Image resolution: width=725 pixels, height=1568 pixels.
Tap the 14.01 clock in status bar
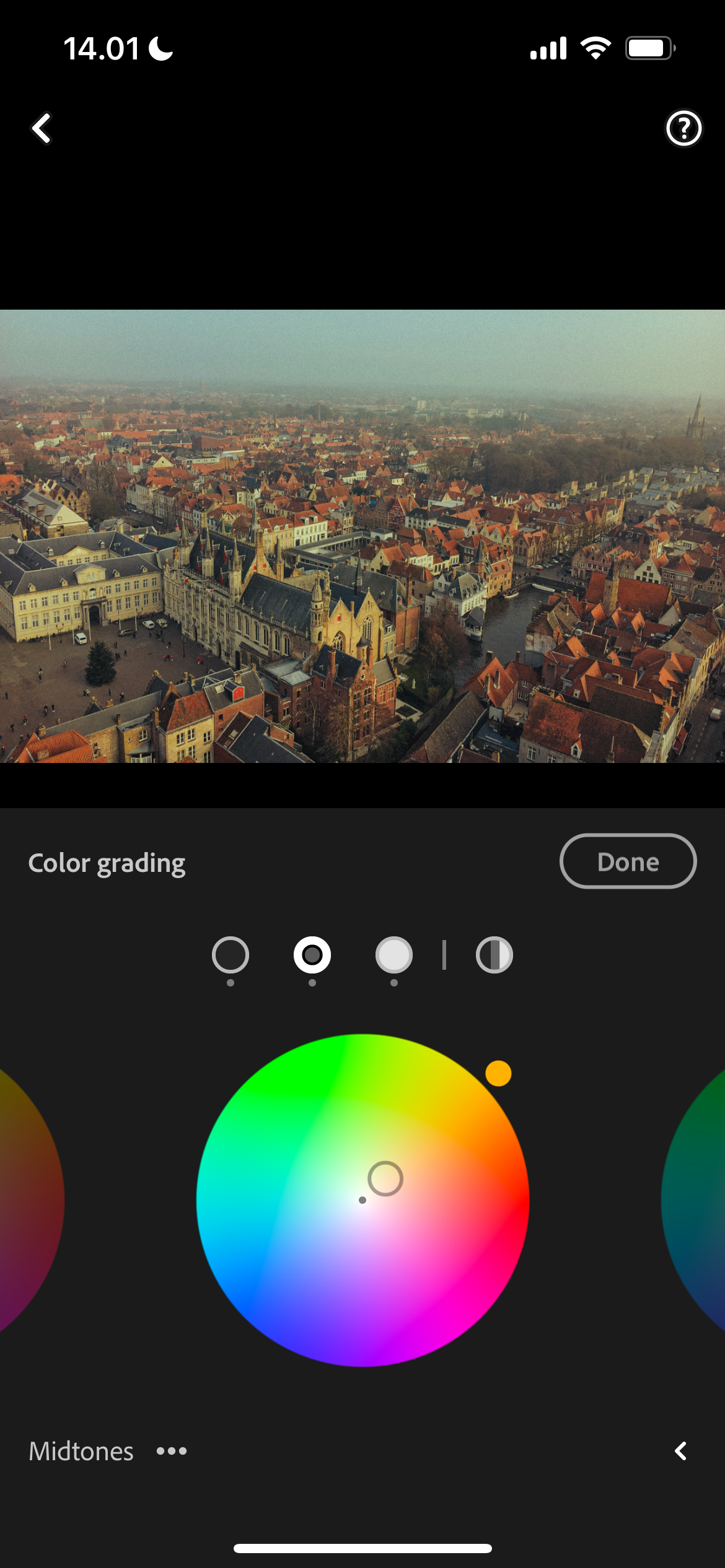(102, 48)
